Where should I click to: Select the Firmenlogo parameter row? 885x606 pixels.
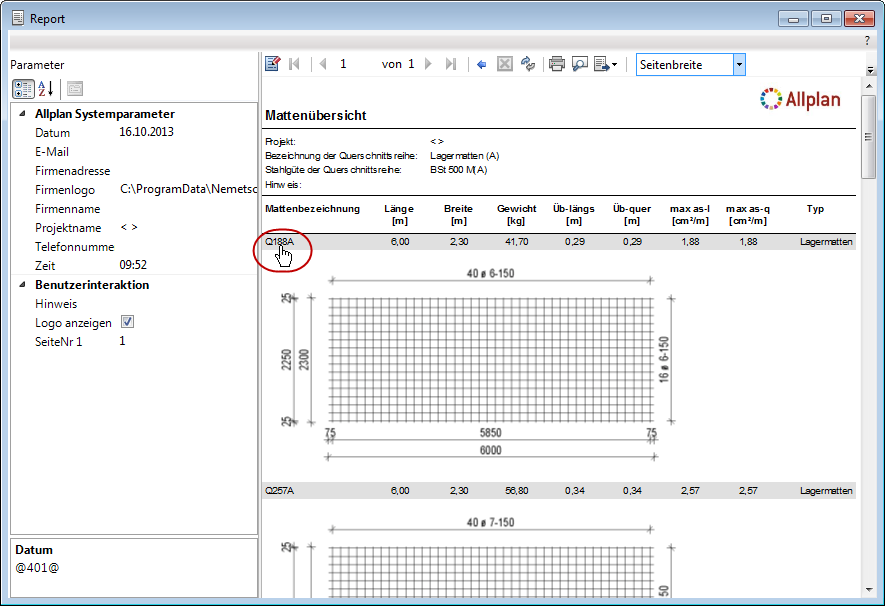[x=134, y=190]
